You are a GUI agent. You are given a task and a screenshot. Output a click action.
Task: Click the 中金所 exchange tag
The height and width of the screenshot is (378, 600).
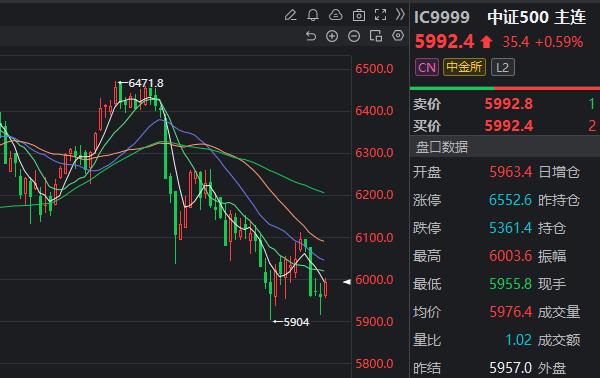pyautogui.click(x=464, y=67)
